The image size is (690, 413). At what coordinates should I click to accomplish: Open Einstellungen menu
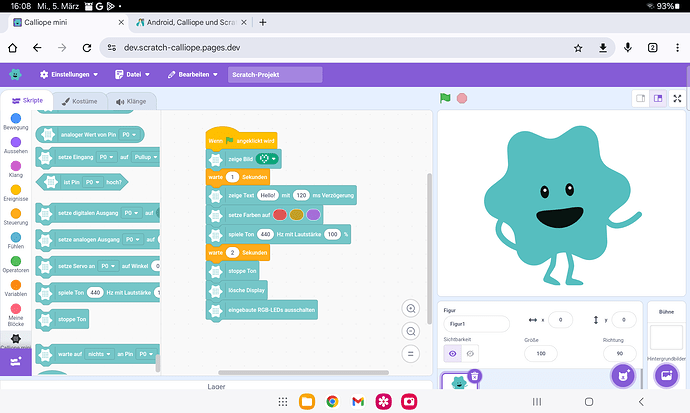coord(69,74)
